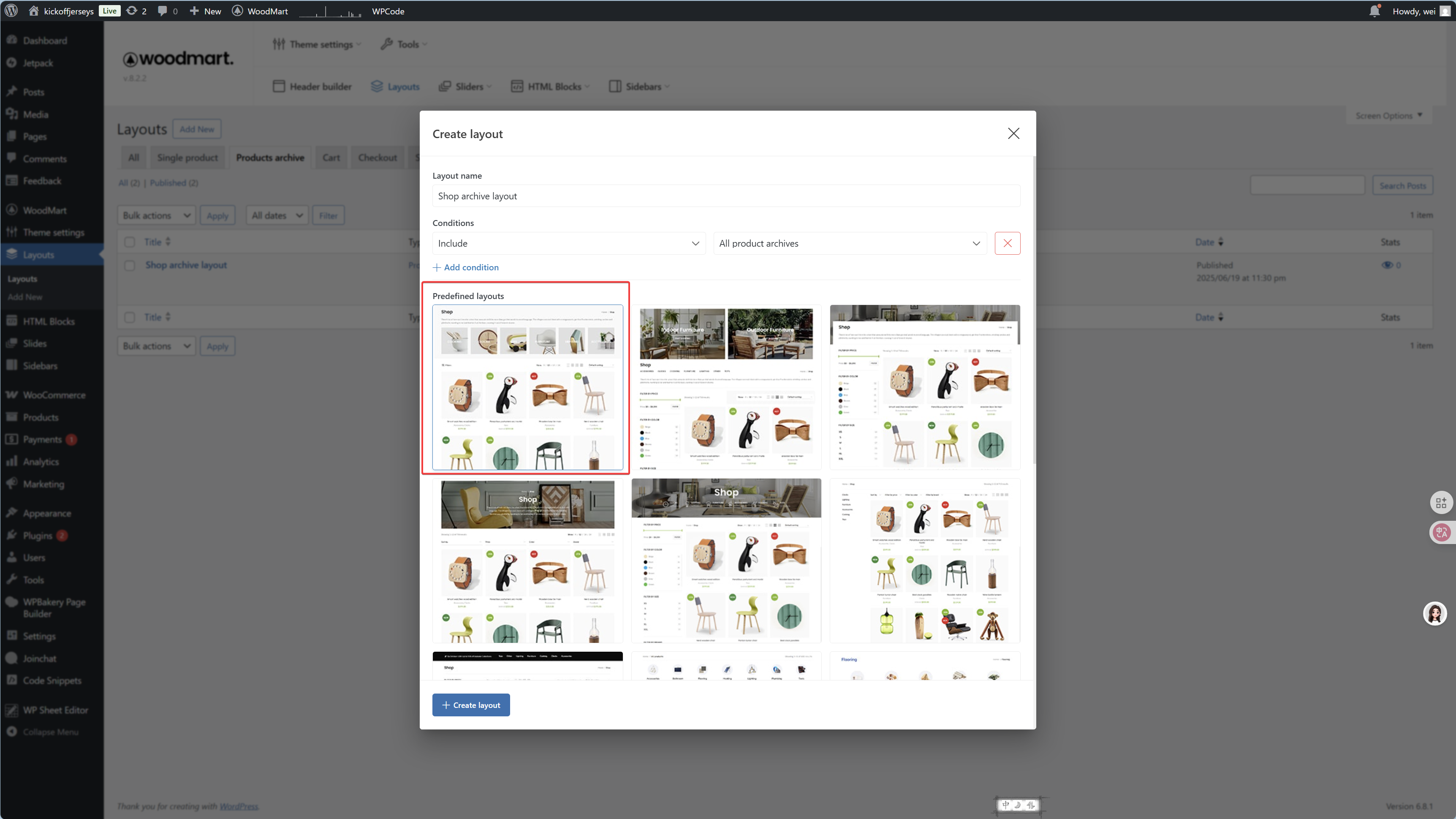
Task: Open the All dates filter dropdown
Action: tap(277, 215)
